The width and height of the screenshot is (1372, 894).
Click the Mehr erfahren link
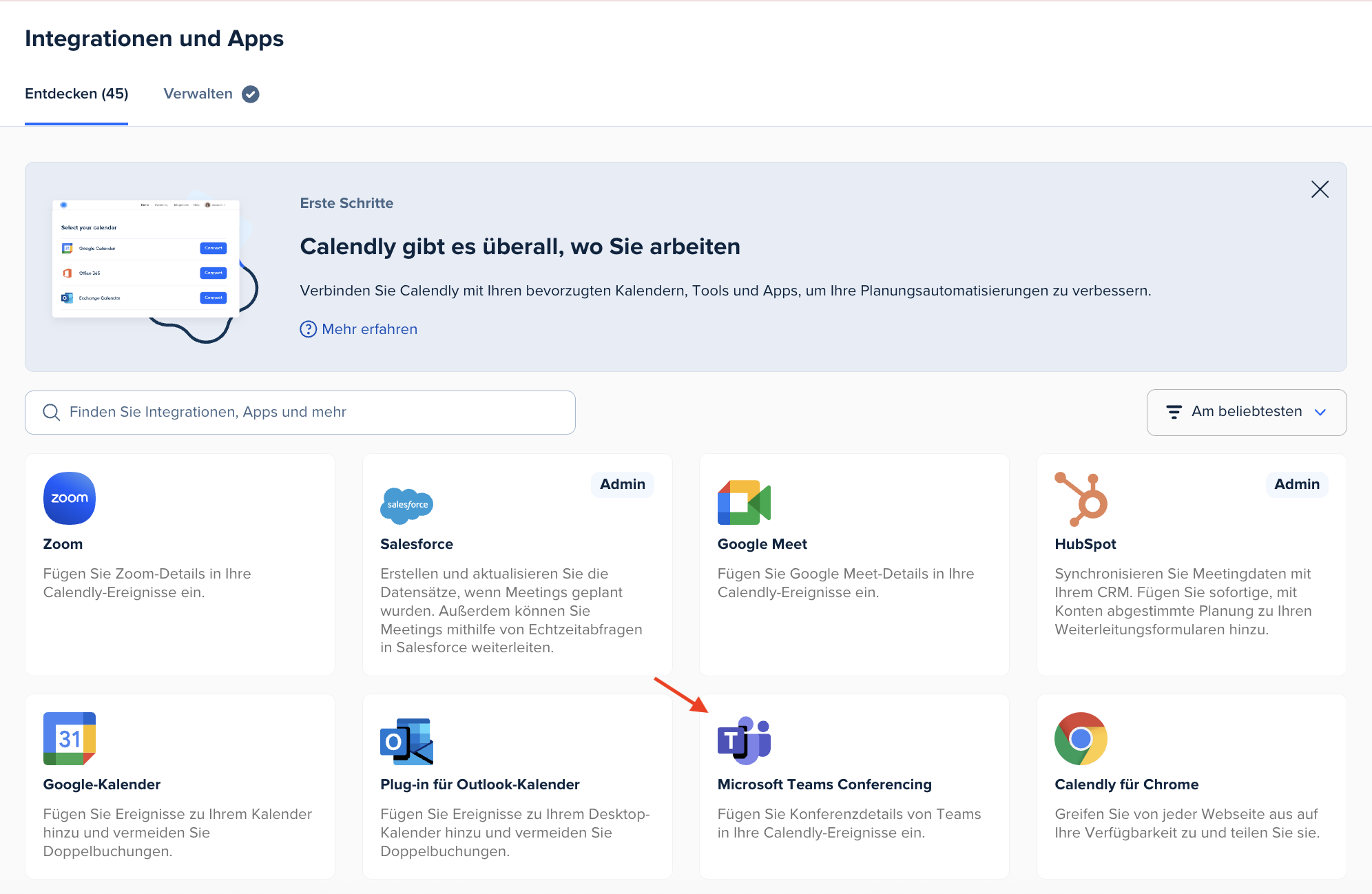pos(369,329)
